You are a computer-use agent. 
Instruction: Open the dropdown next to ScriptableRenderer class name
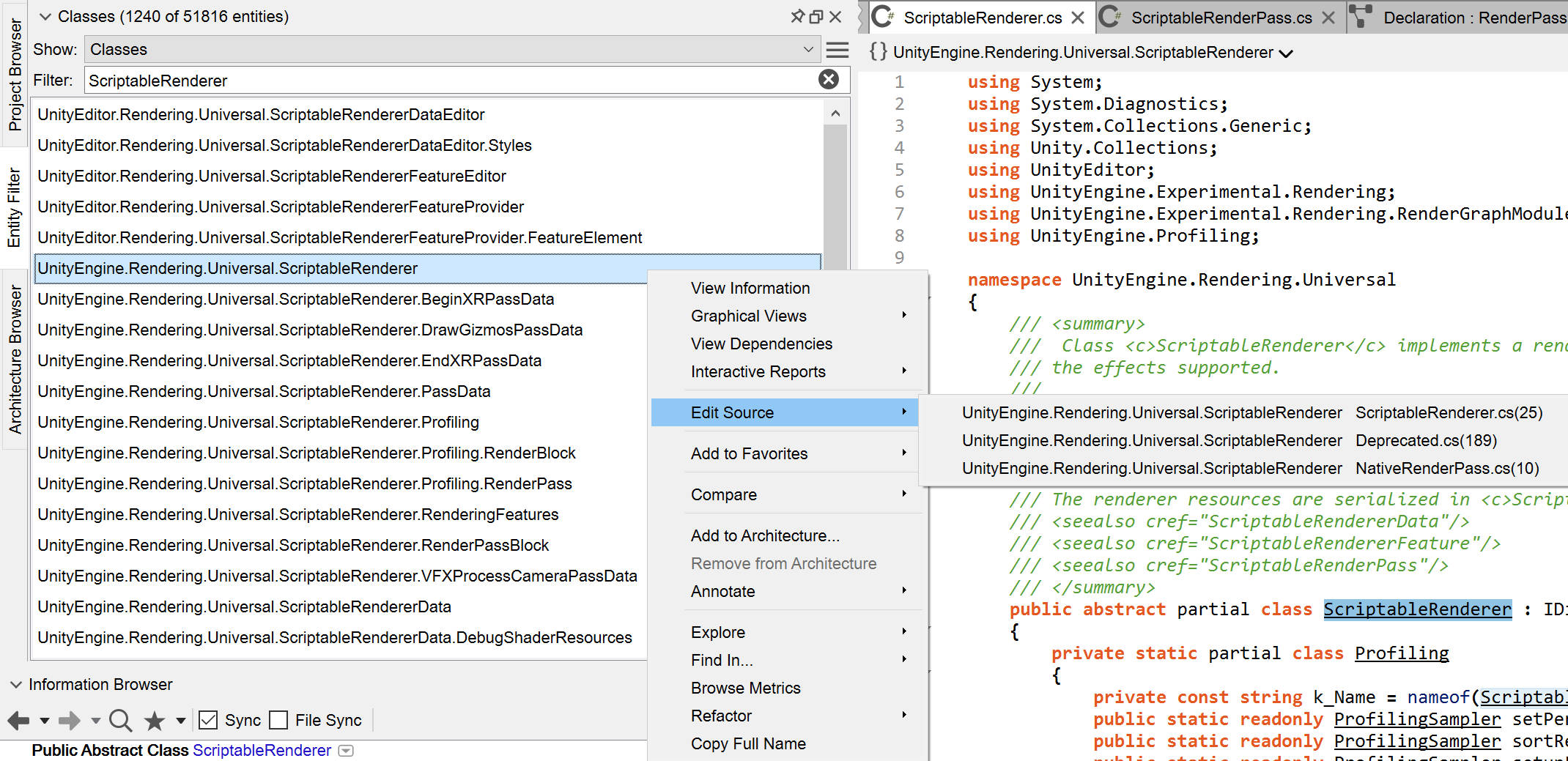(x=347, y=751)
